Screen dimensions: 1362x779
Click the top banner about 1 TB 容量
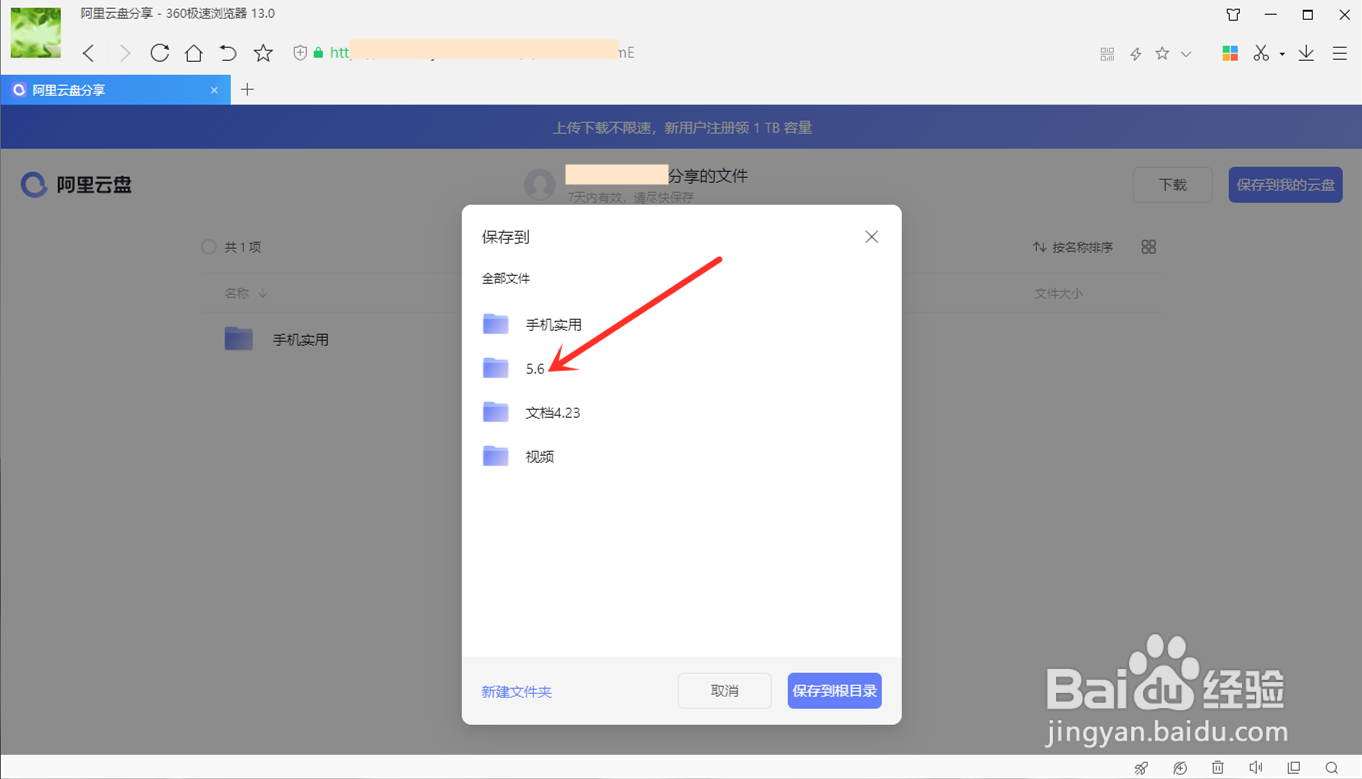[x=682, y=128]
